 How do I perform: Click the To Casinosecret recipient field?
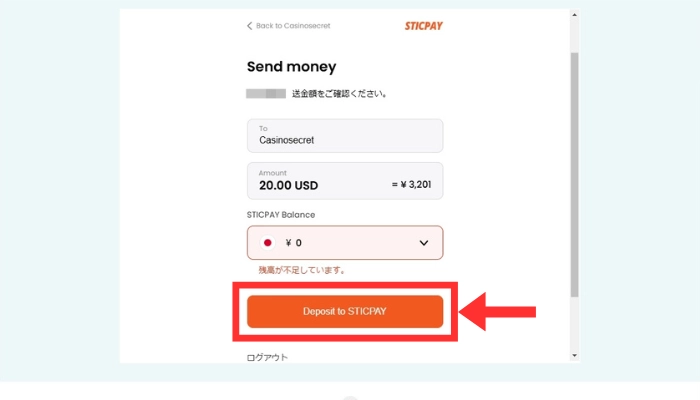(x=345, y=135)
